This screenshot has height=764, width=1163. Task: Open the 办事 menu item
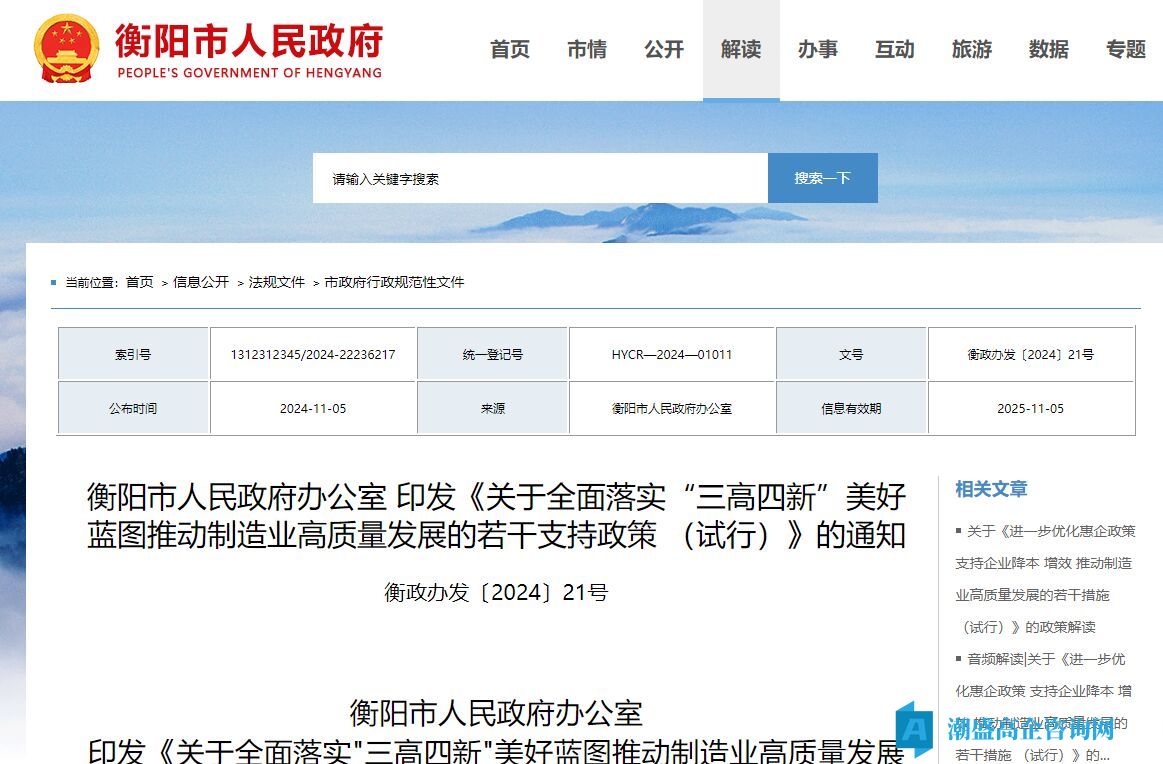[818, 50]
